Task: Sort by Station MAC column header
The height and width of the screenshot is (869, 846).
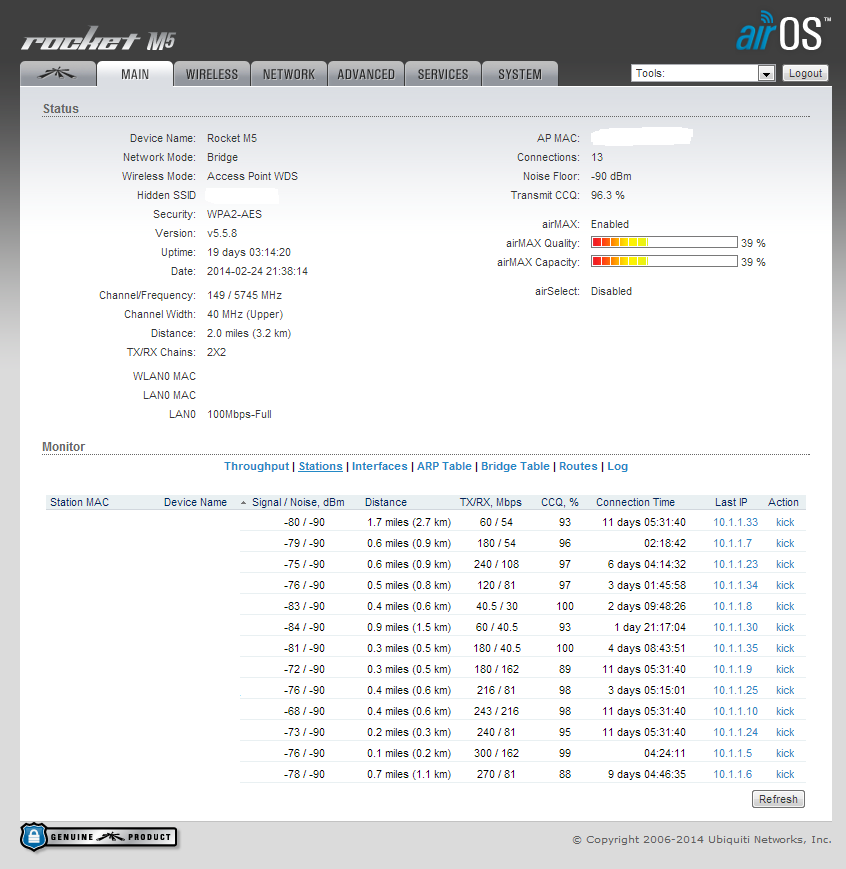Action: 79,502
